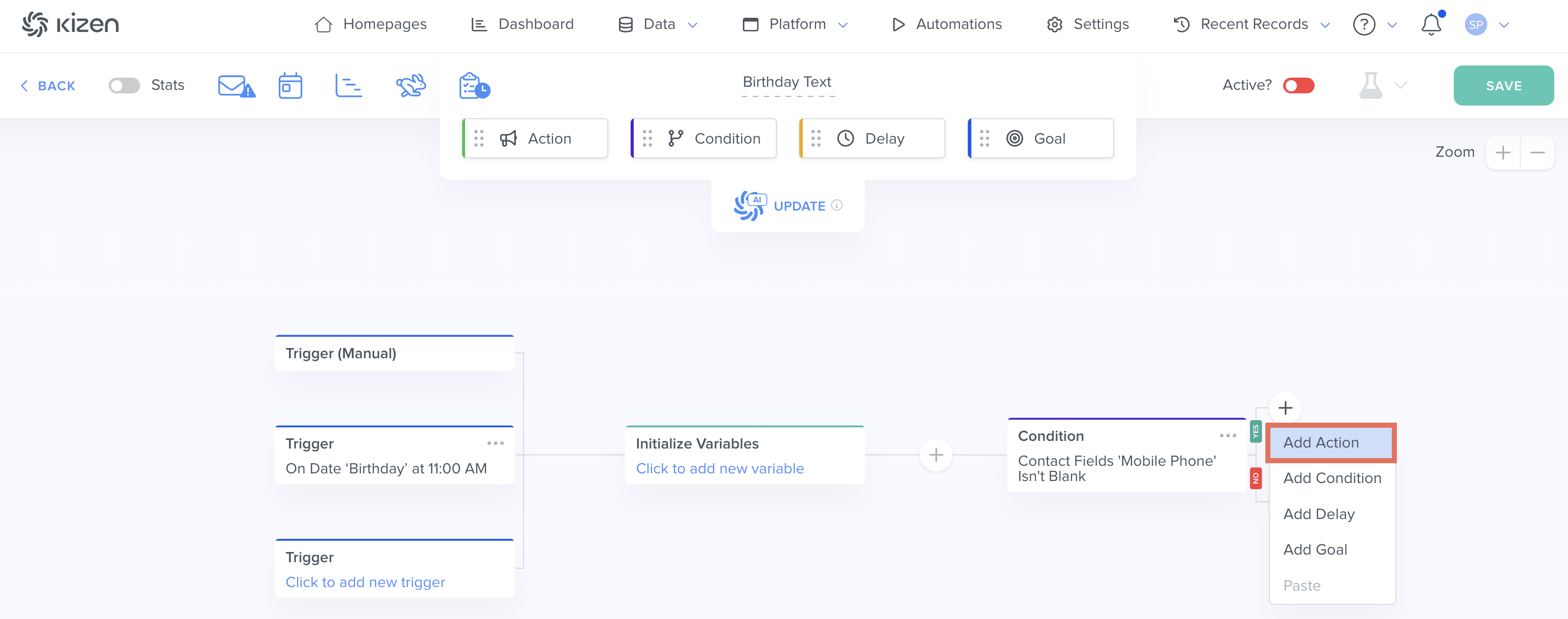Open Condition step three-dots menu

(1228, 435)
